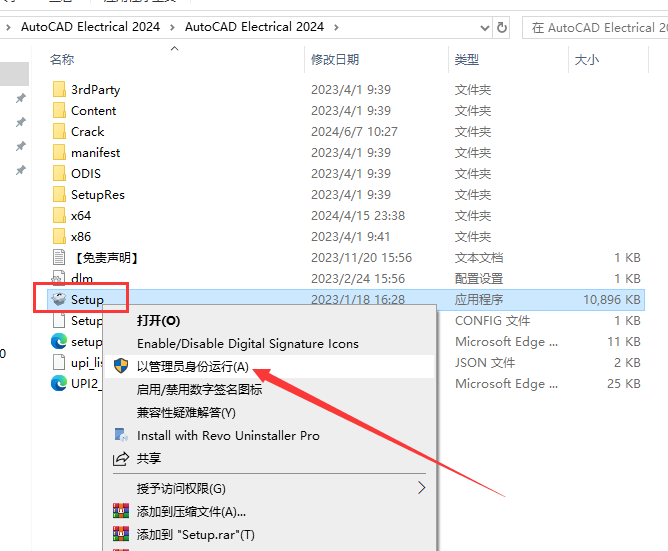Click the WinRAR icon beside 添加到压缩文件(A)...
The width and height of the screenshot is (668, 551).
tap(121, 511)
